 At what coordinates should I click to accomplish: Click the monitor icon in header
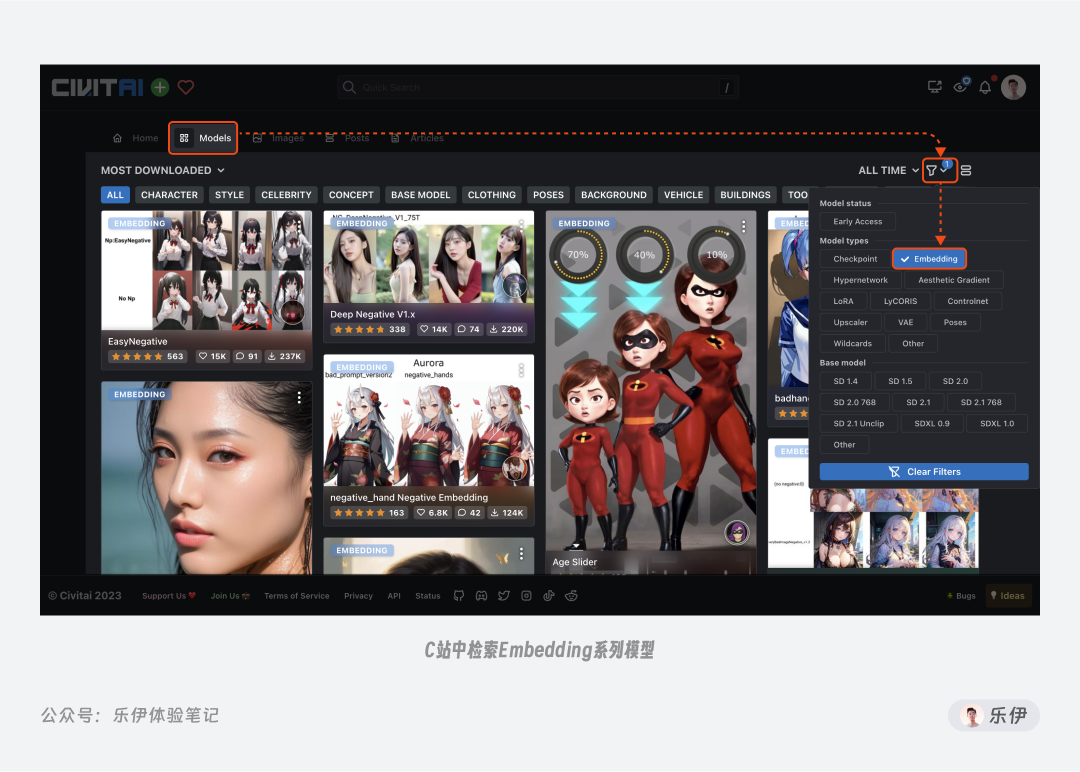click(935, 87)
